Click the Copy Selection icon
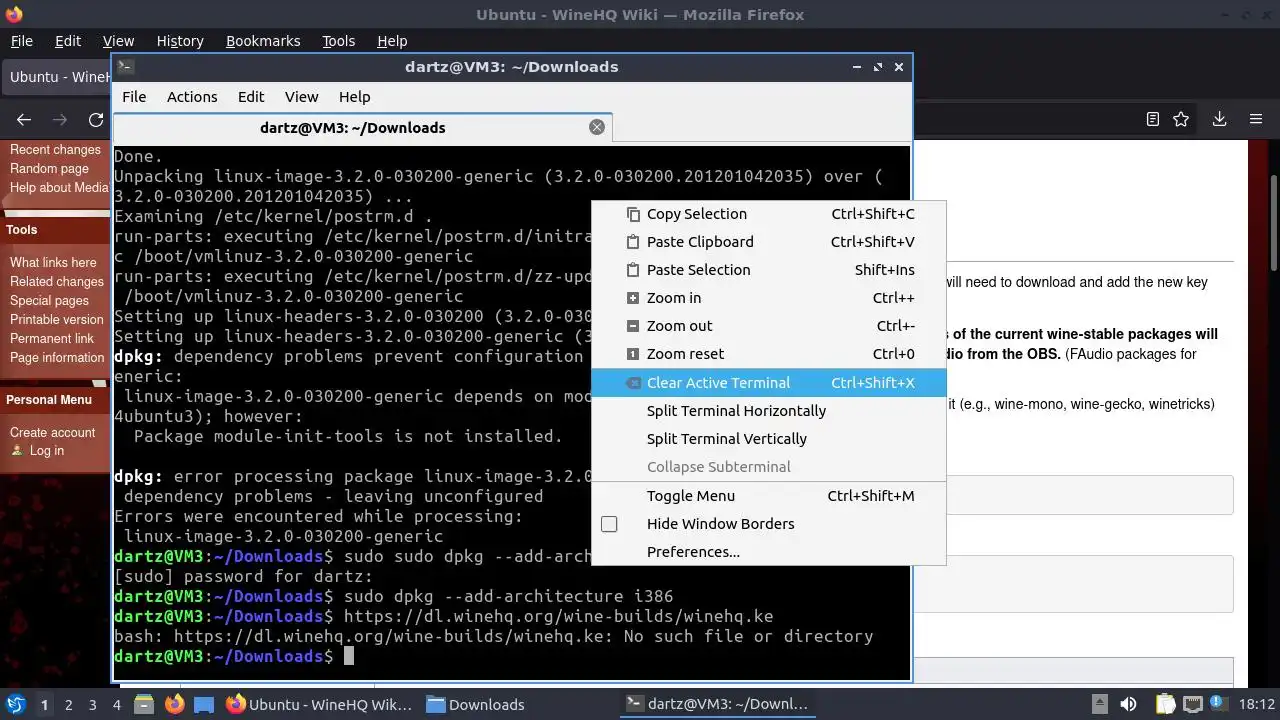The height and width of the screenshot is (720, 1280). (632, 214)
